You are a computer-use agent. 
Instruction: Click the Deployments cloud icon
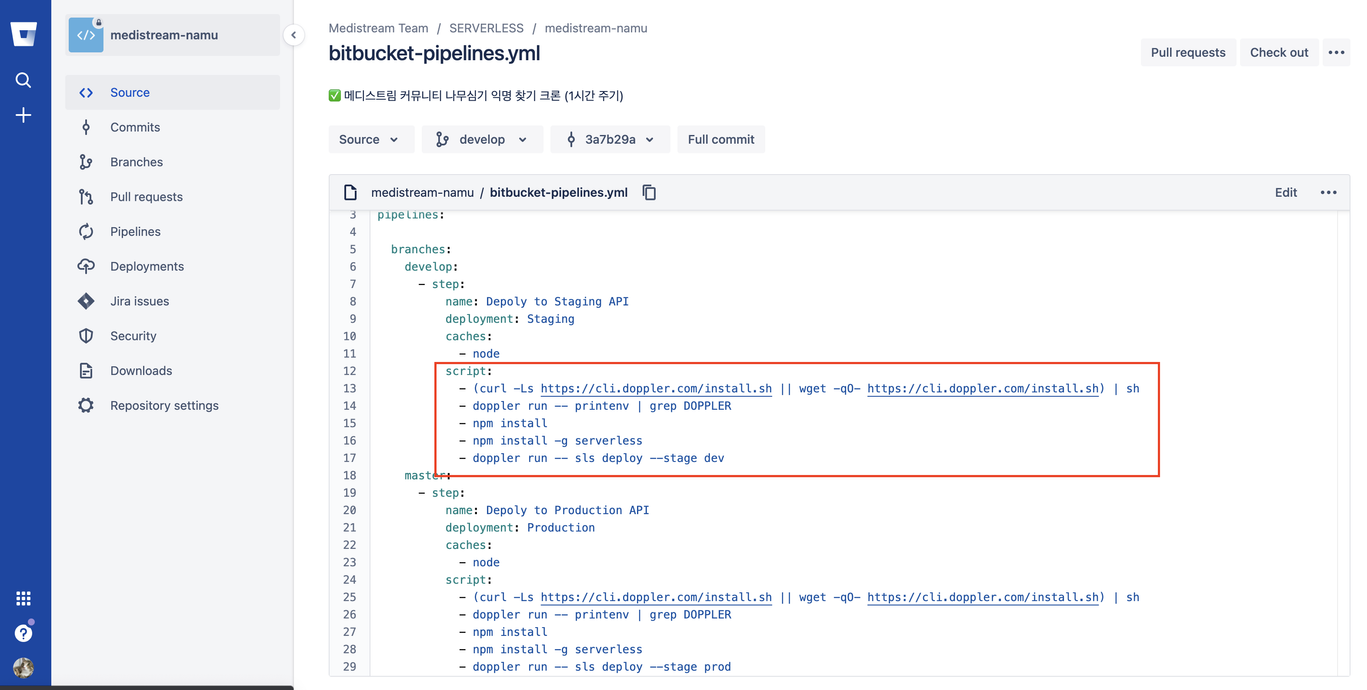86,266
